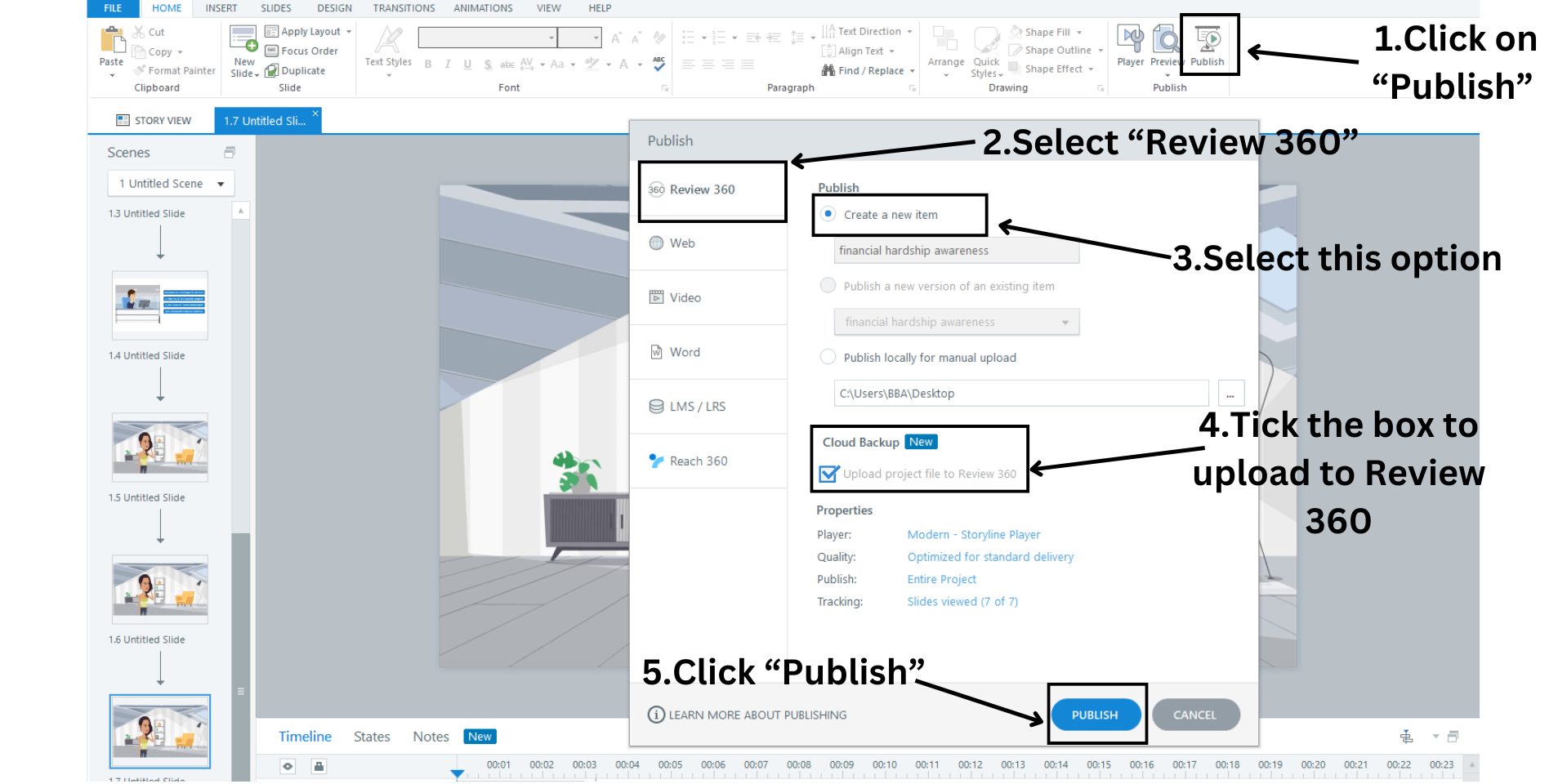1567x784 pixels.
Task: Open the existing item dropdown list
Action: coord(957,322)
